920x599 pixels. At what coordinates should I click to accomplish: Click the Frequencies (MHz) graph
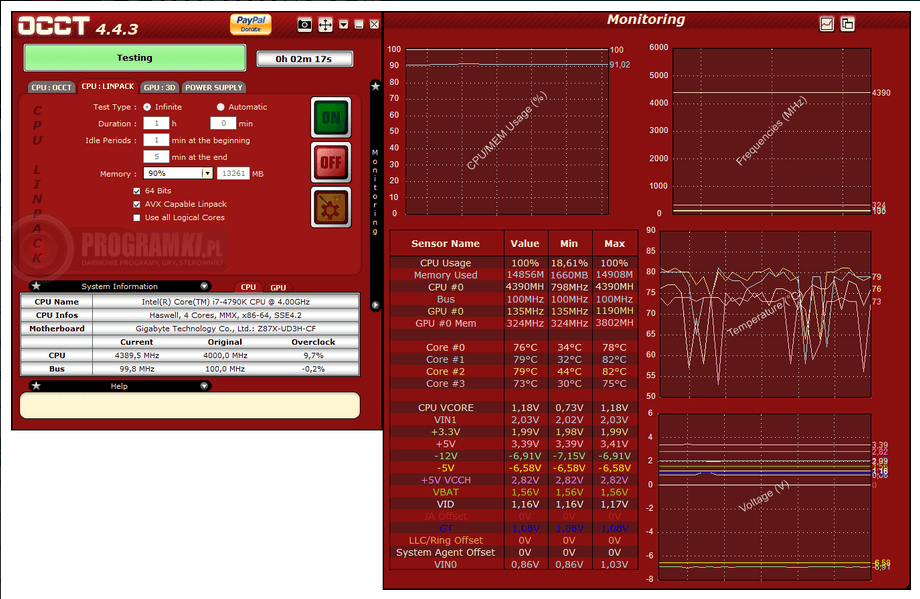(x=772, y=131)
